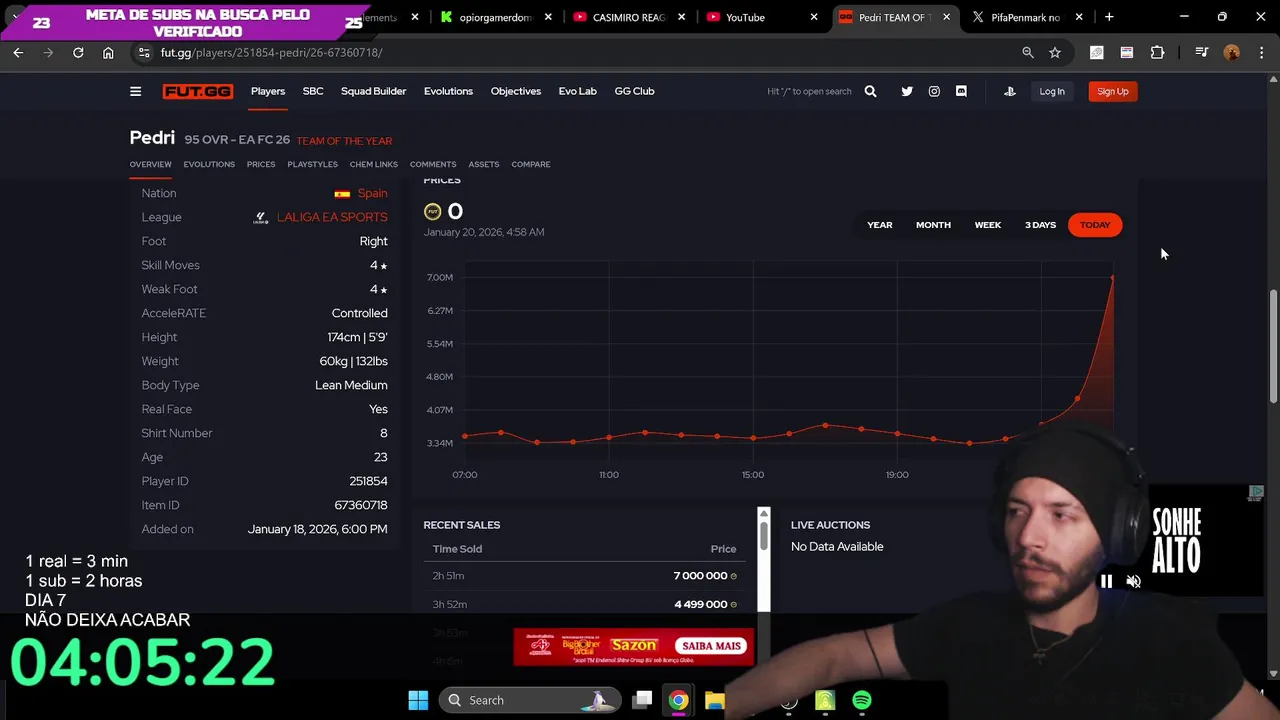
Task: Open FUT.GG Instagram icon
Action: coord(934,91)
